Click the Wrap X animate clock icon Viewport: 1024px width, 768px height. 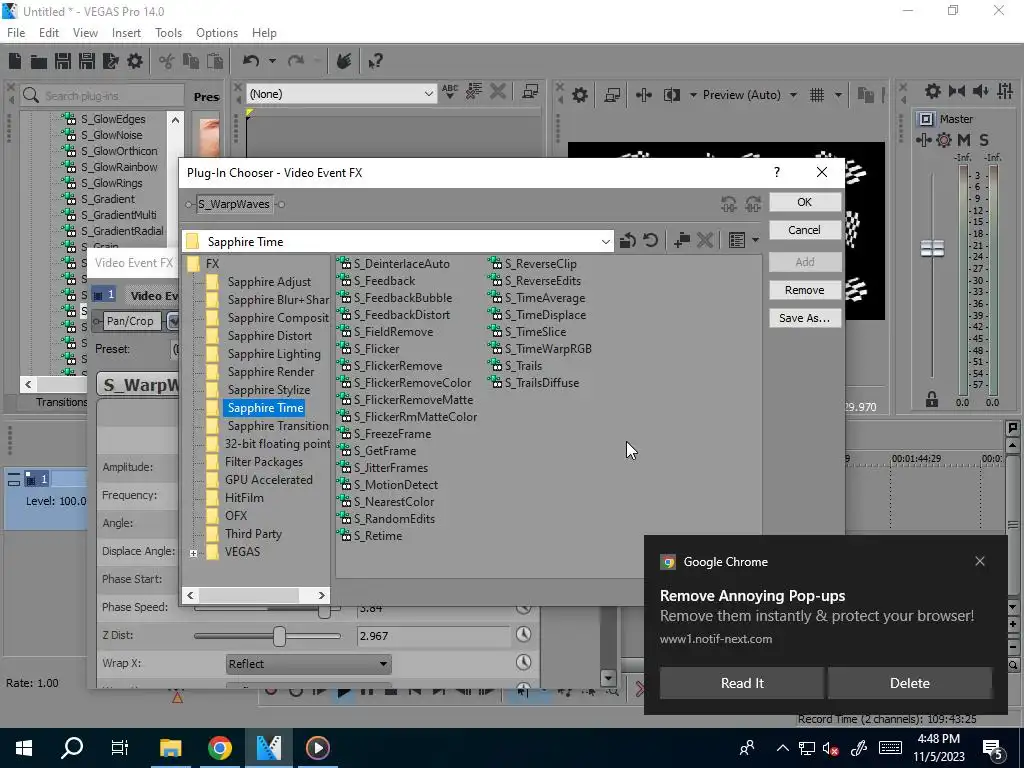click(x=523, y=662)
